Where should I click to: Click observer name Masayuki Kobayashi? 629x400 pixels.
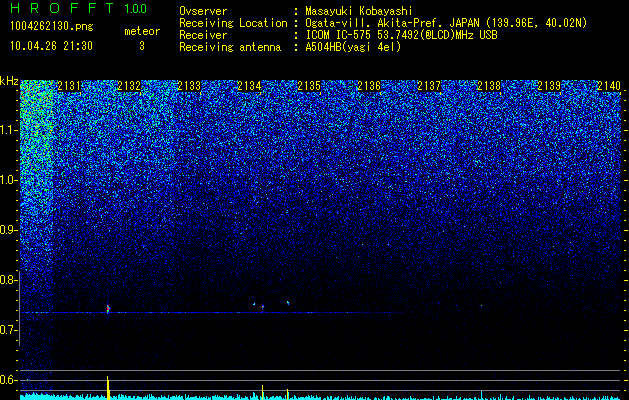click(359, 12)
